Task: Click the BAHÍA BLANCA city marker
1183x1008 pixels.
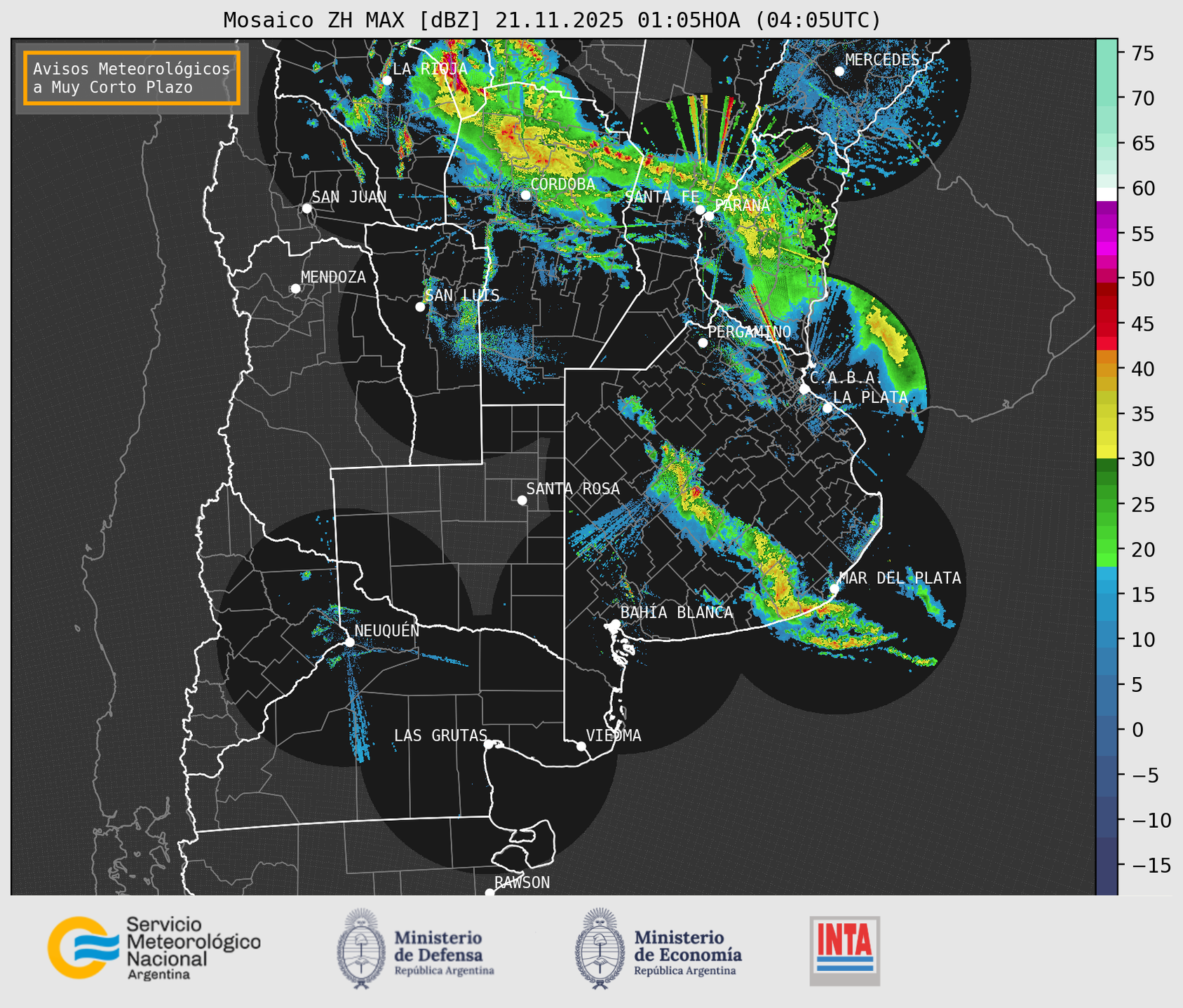Action: click(x=615, y=624)
